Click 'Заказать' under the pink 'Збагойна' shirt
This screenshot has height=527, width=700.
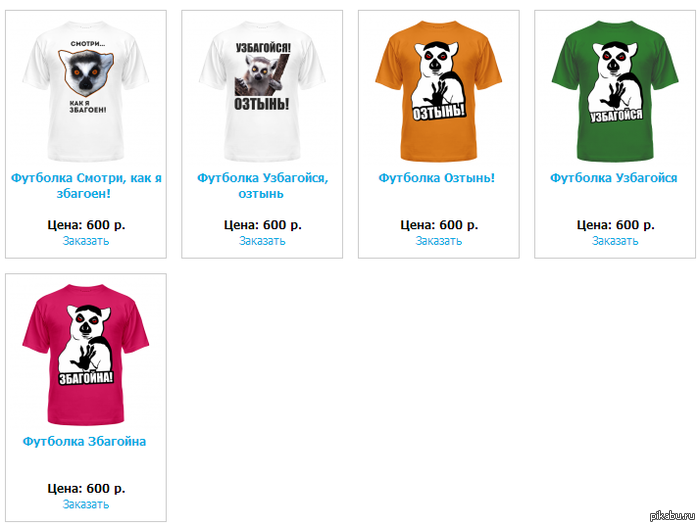86,504
